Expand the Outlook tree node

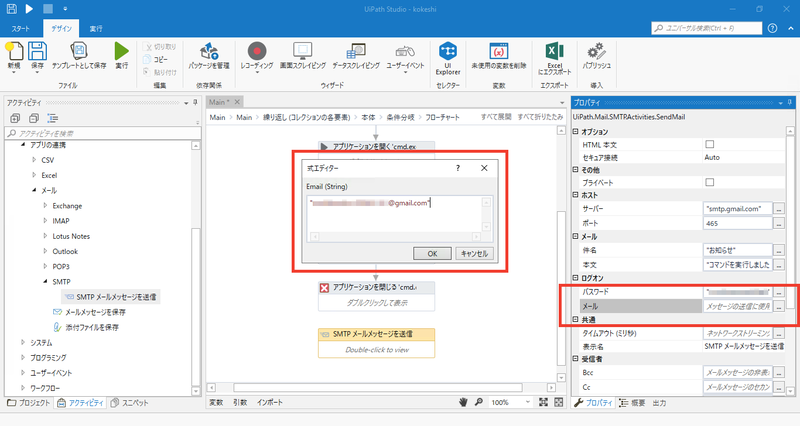45,252
